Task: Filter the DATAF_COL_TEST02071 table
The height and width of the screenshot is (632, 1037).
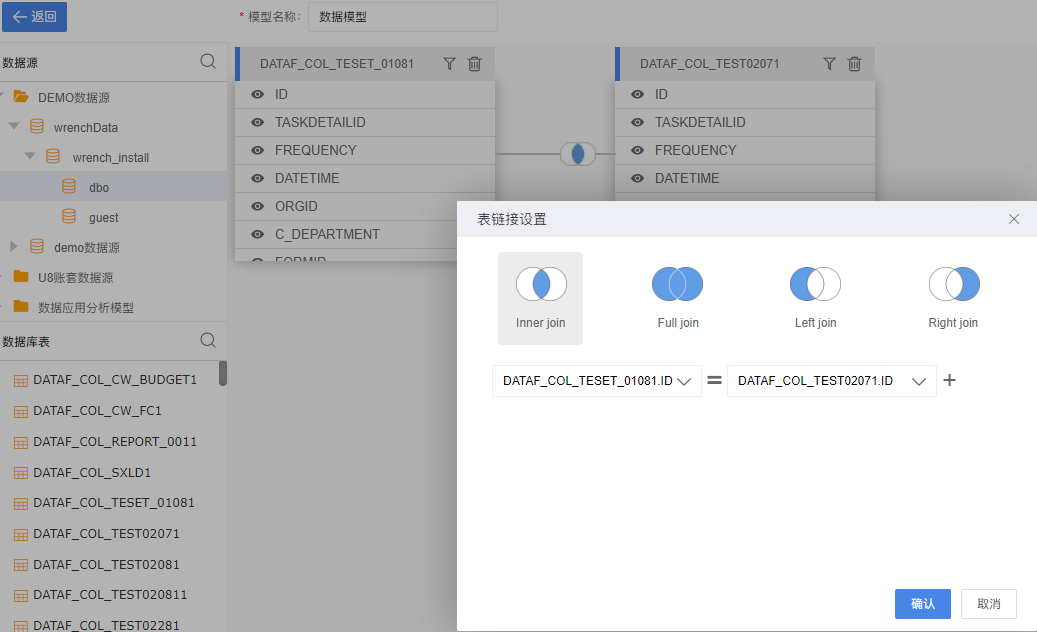Action: pos(829,63)
